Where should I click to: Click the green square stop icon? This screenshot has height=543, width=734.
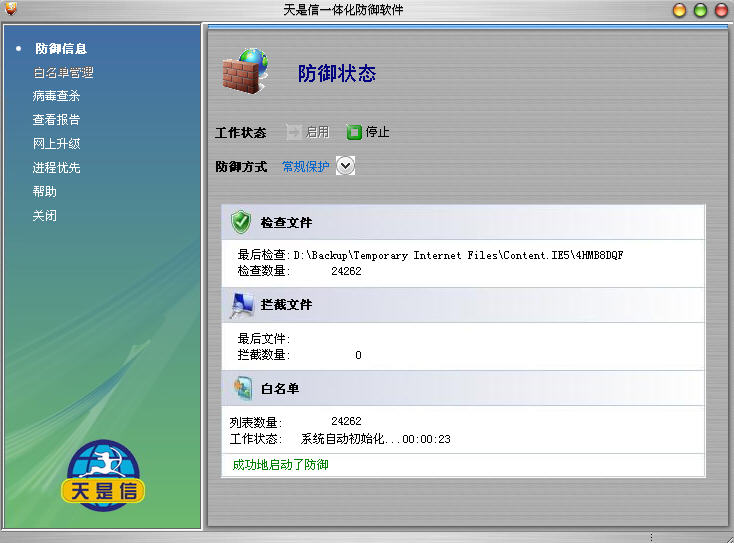tap(354, 132)
